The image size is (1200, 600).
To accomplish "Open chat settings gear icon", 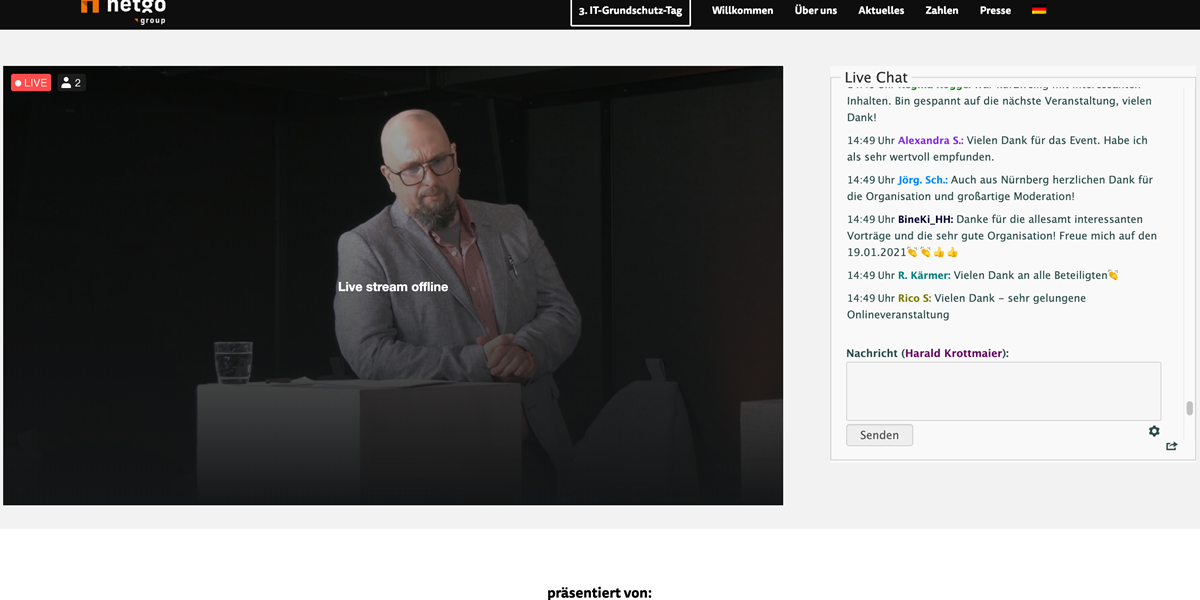I will [x=1154, y=431].
